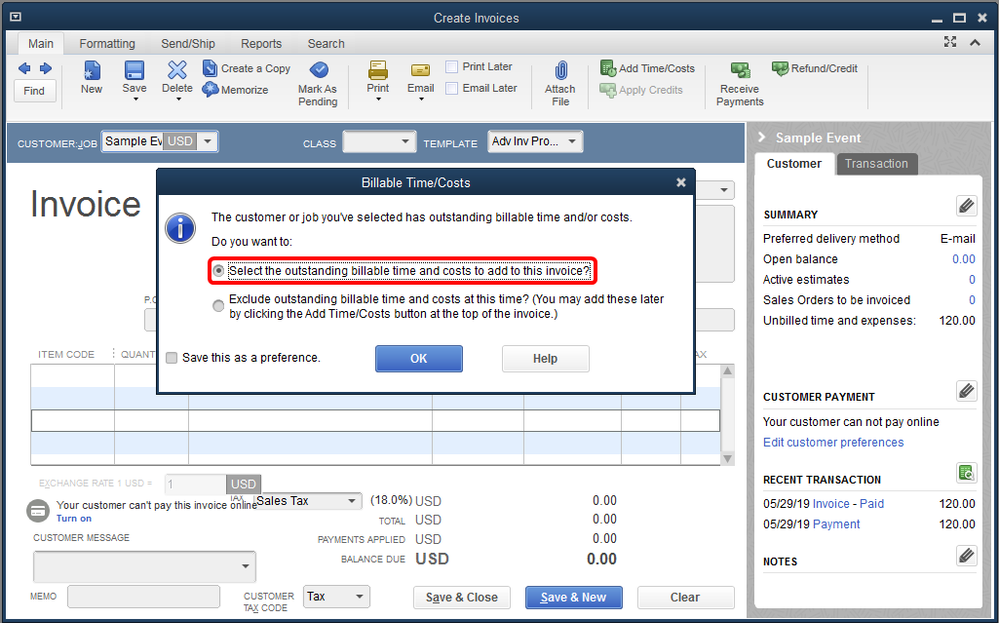
Task: Go to previous invoice with left arrow
Action: click(x=24, y=68)
